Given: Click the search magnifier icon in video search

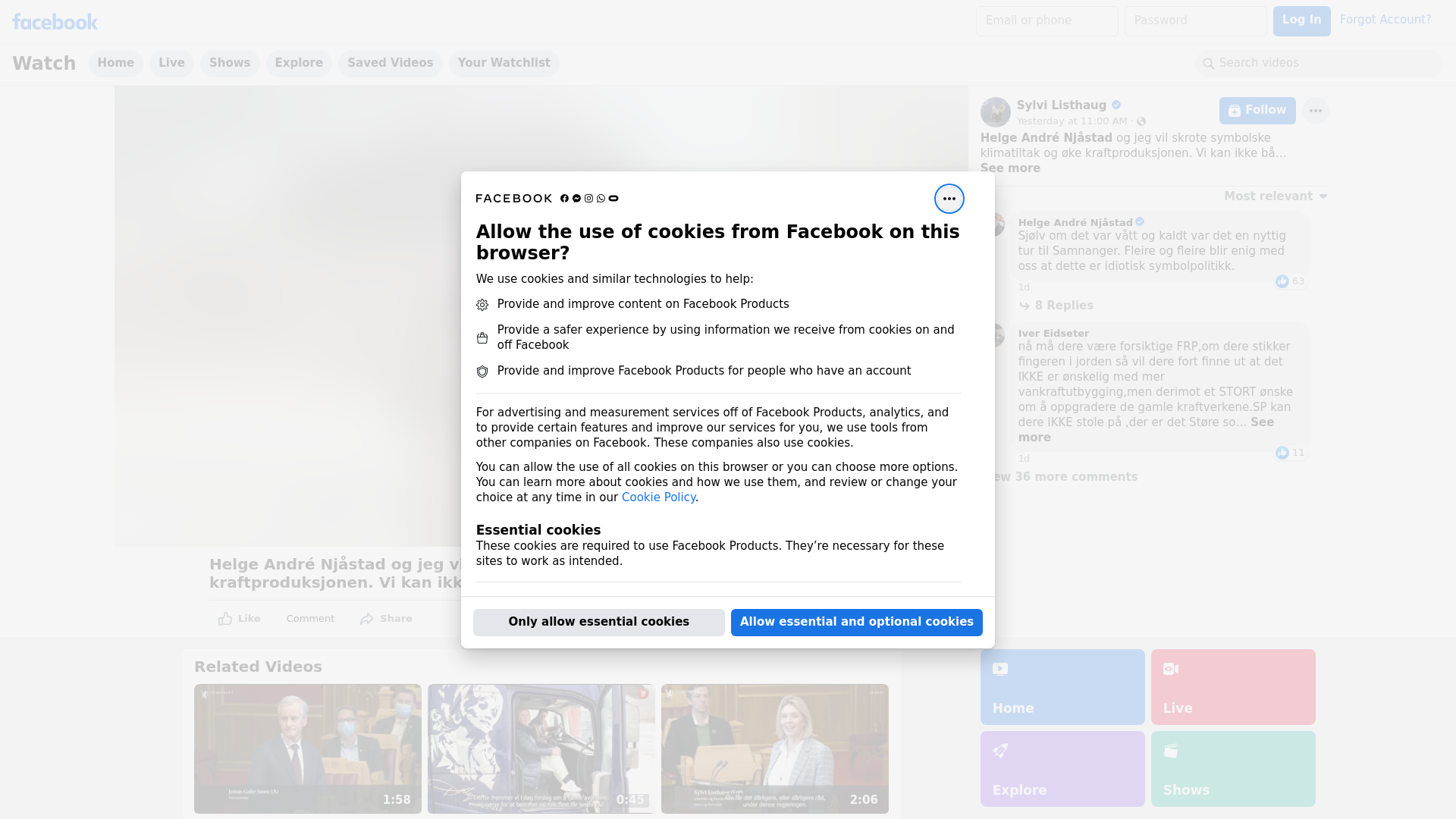Looking at the screenshot, I should (x=1209, y=64).
